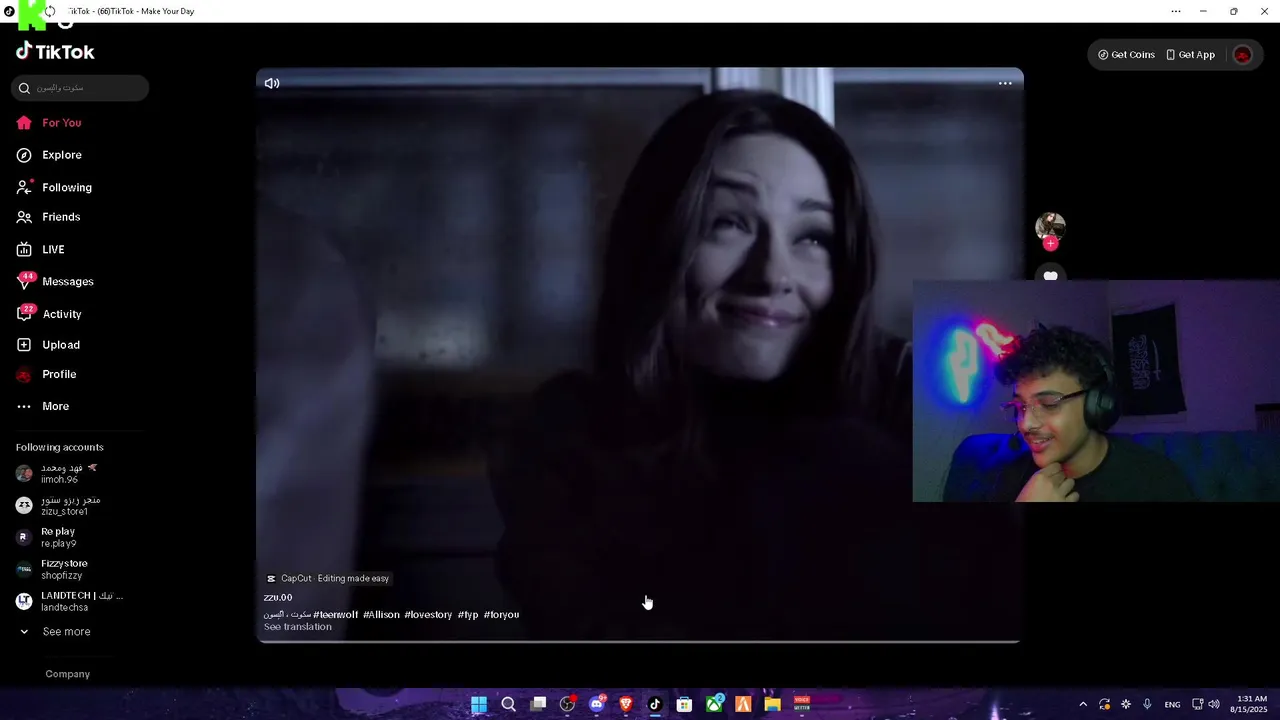Go to the For You feed

[48, 123]
